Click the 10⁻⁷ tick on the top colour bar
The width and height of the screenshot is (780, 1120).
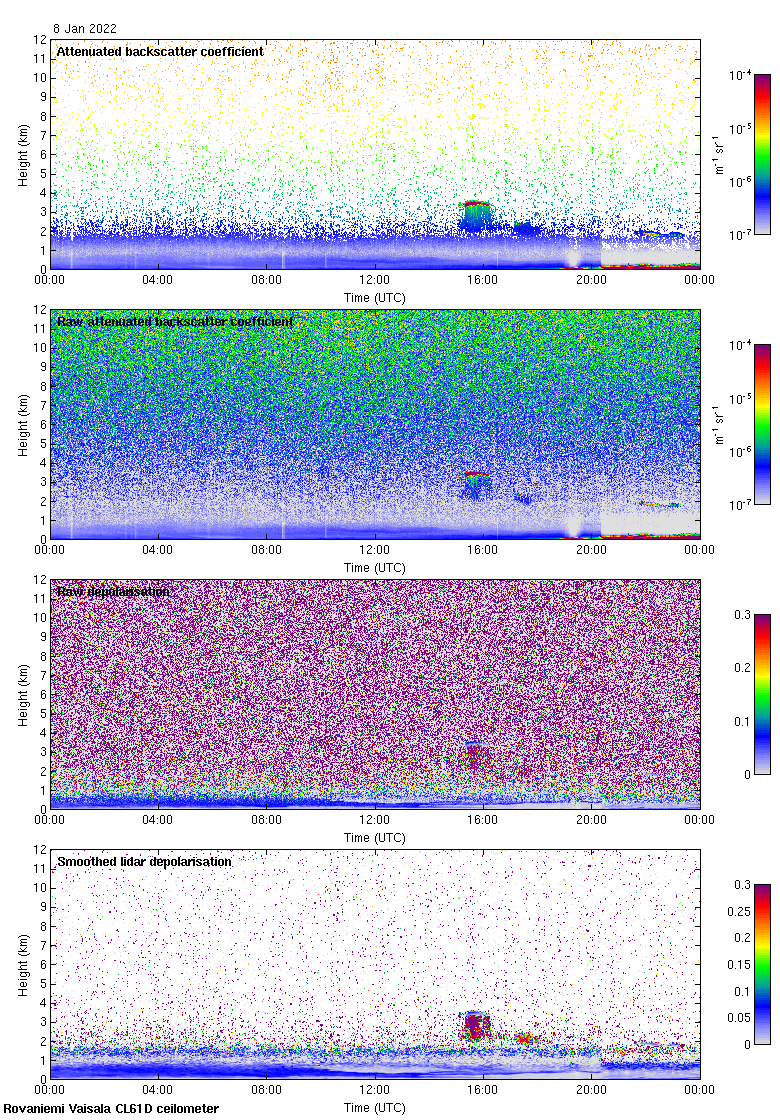[739, 235]
